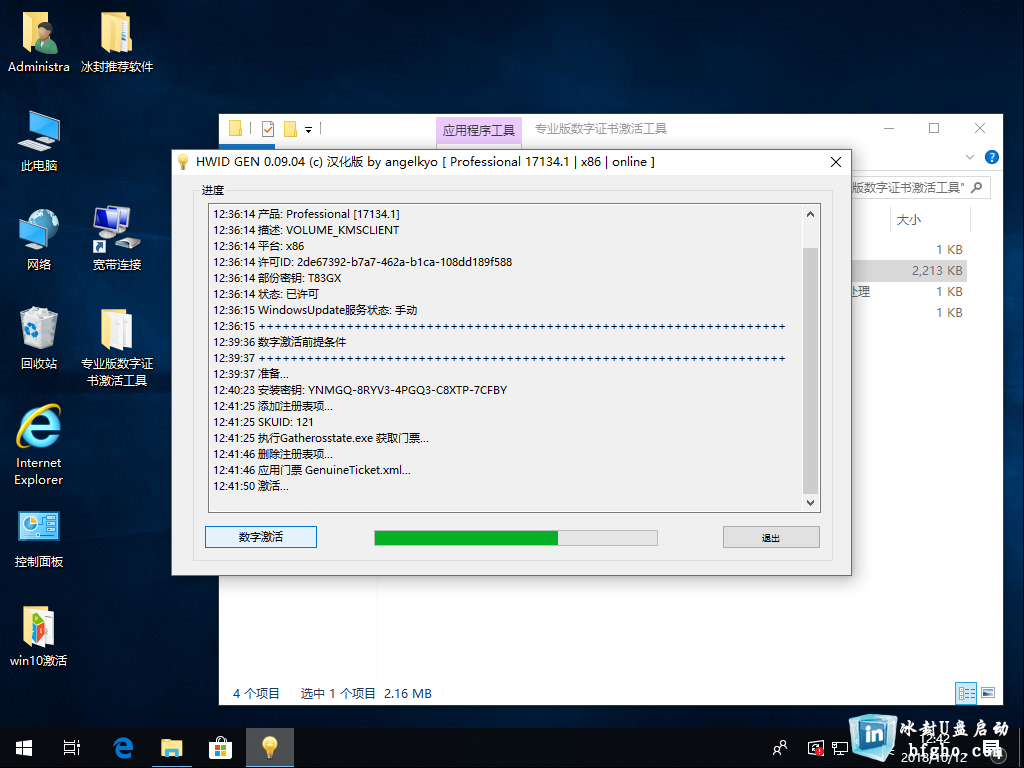Open the quick access toolbar customize dropdown
The image size is (1024, 768).
(308, 129)
